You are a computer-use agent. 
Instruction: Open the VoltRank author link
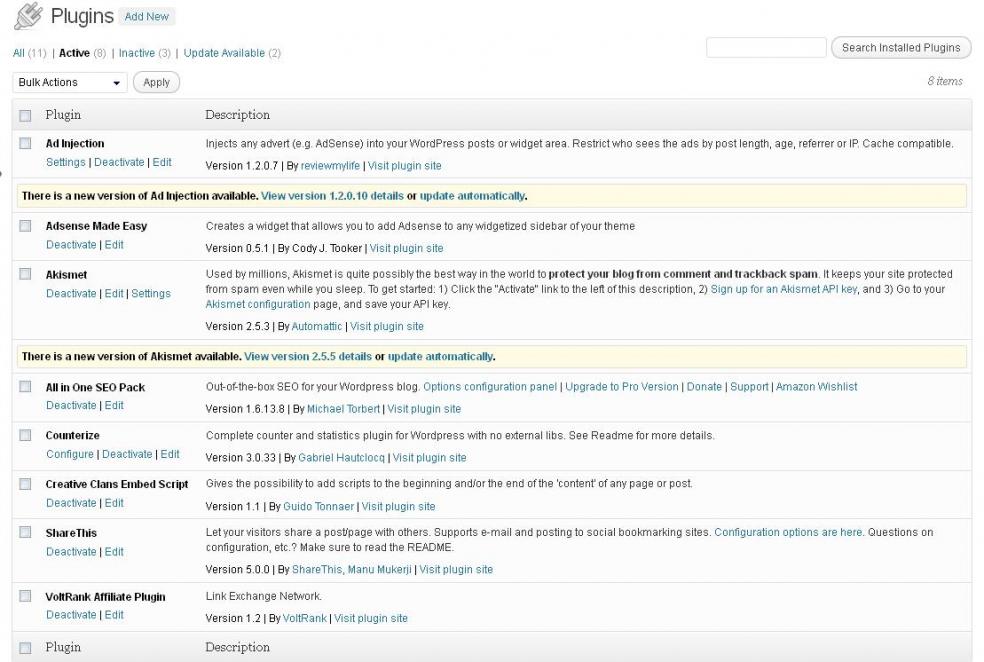(304, 619)
